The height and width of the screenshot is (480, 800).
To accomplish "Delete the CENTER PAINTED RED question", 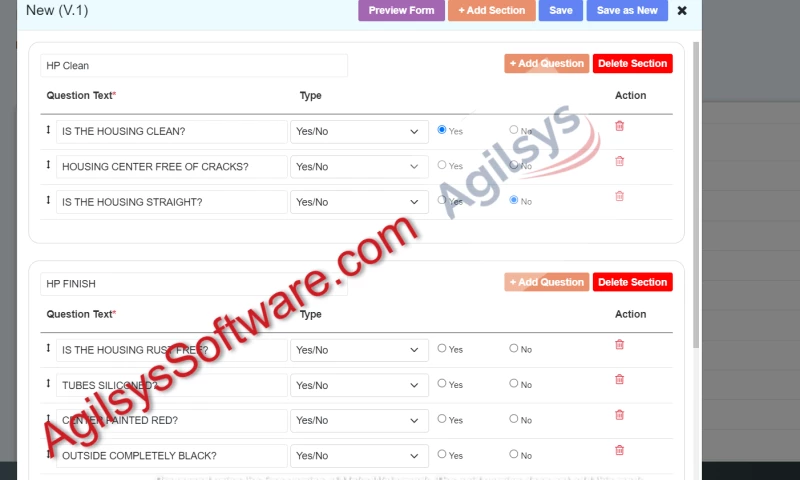I will [x=619, y=415].
